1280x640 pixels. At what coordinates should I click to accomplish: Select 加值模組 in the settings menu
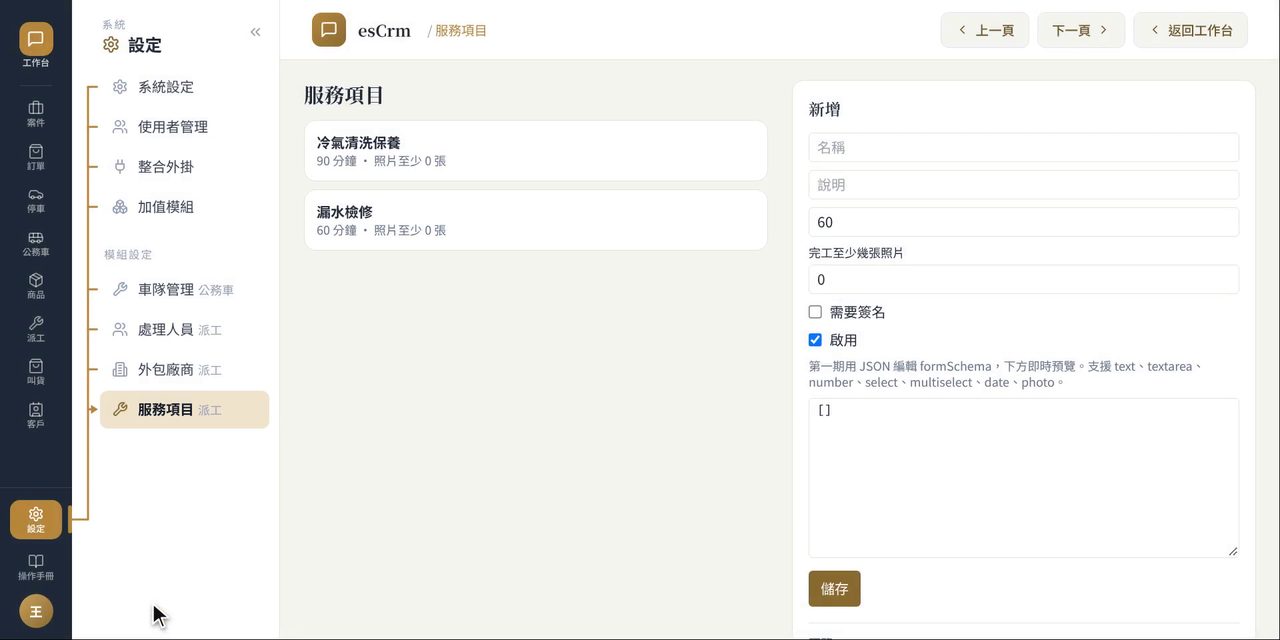[x=184, y=207]
